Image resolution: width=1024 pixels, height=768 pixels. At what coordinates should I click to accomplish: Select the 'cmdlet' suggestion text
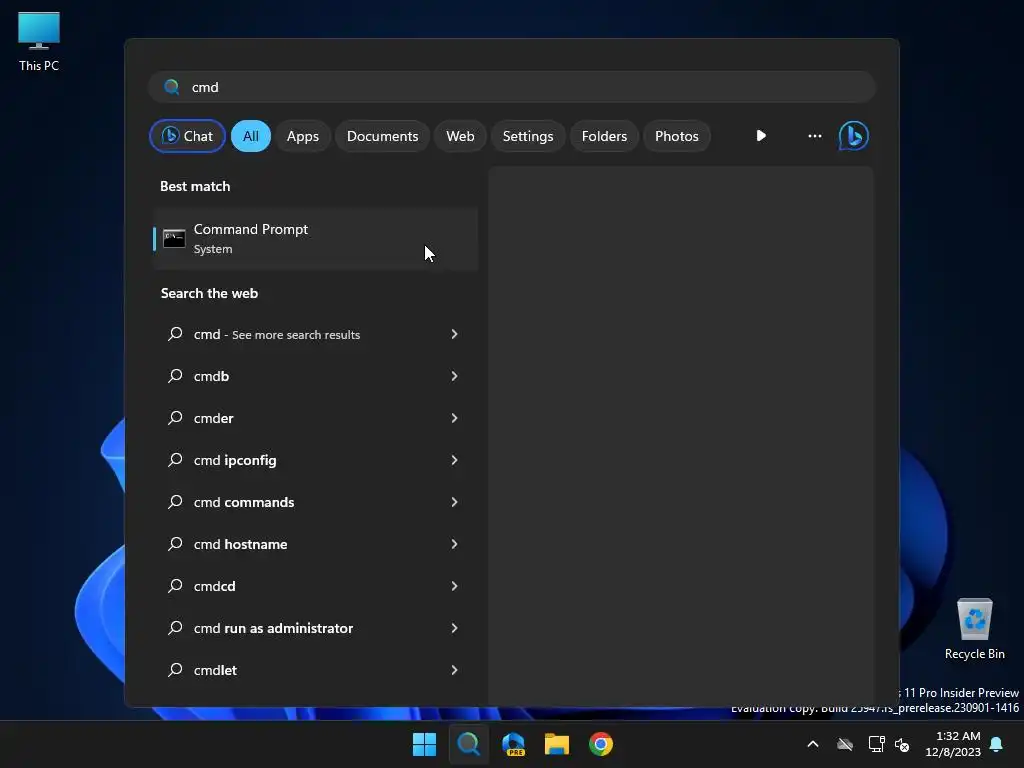click(215, 670)
